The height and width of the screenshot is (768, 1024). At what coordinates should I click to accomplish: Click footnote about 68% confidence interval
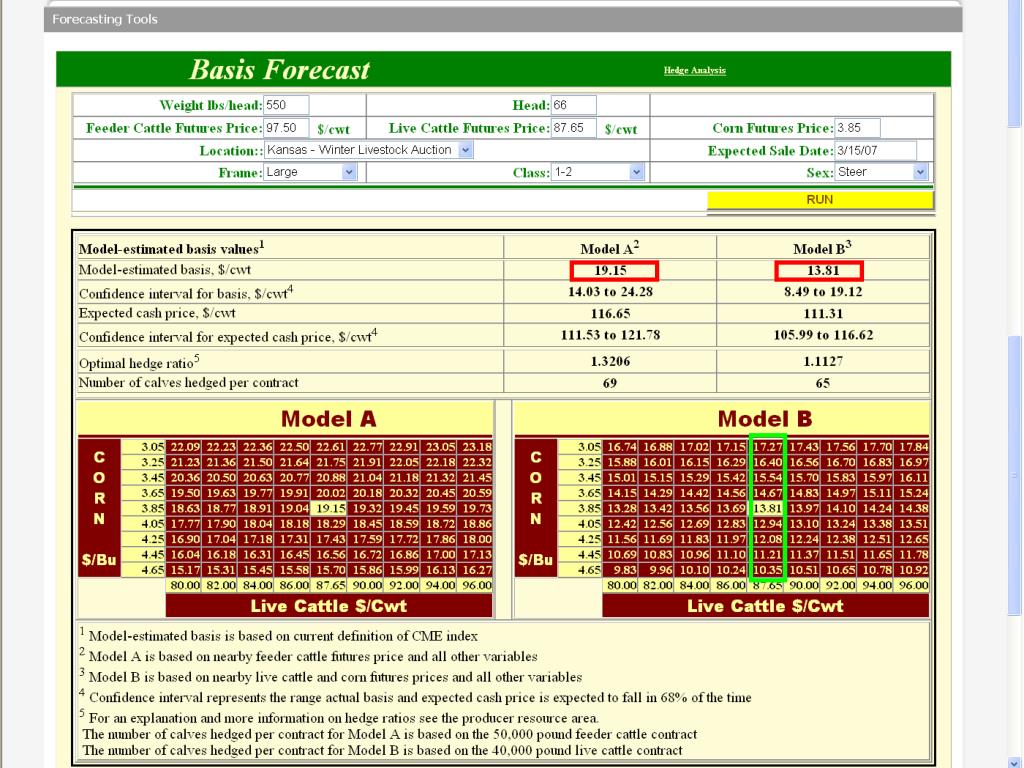tap(415, 697)
